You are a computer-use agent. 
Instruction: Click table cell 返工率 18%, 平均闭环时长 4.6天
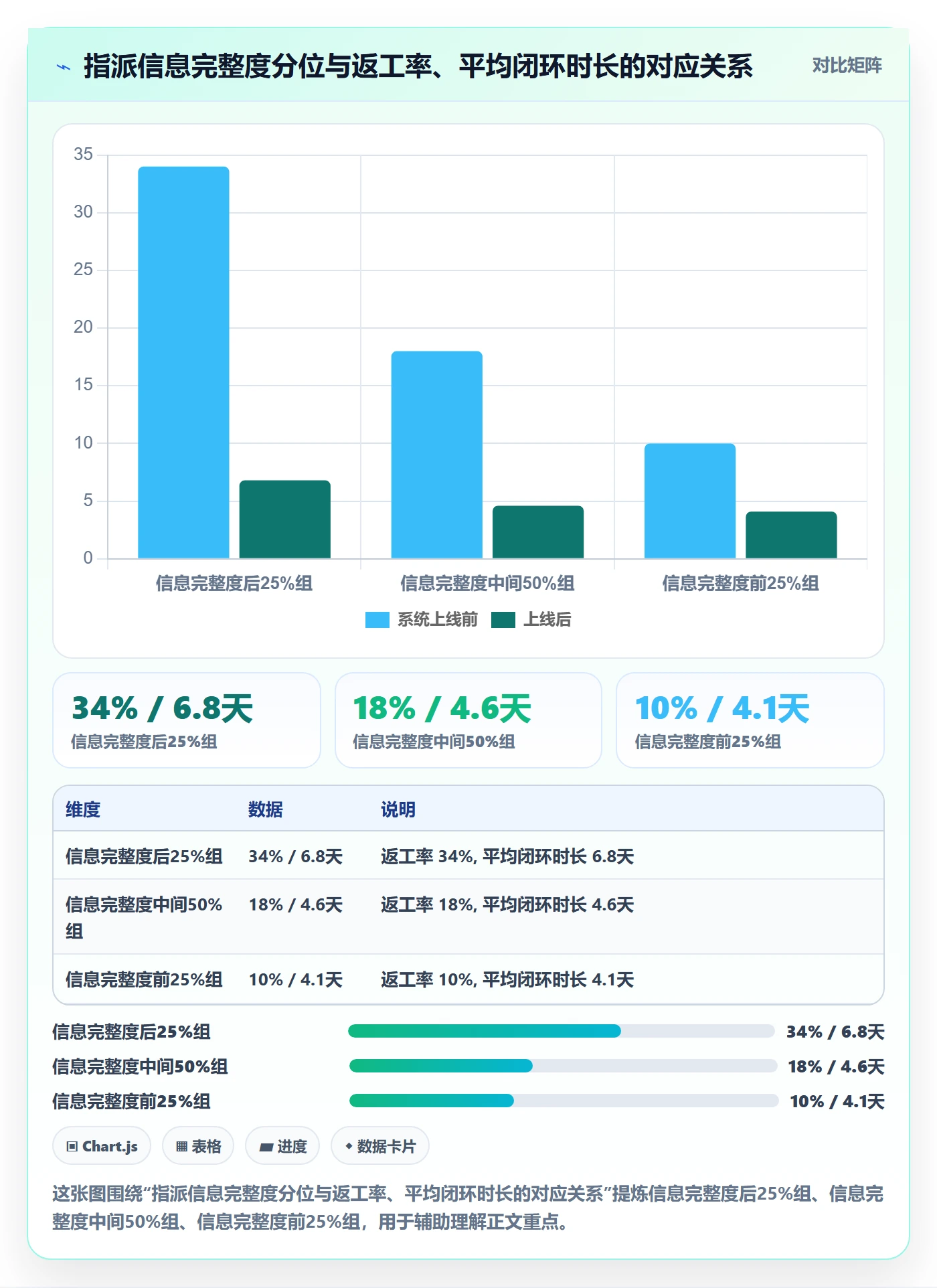(507, 905)
